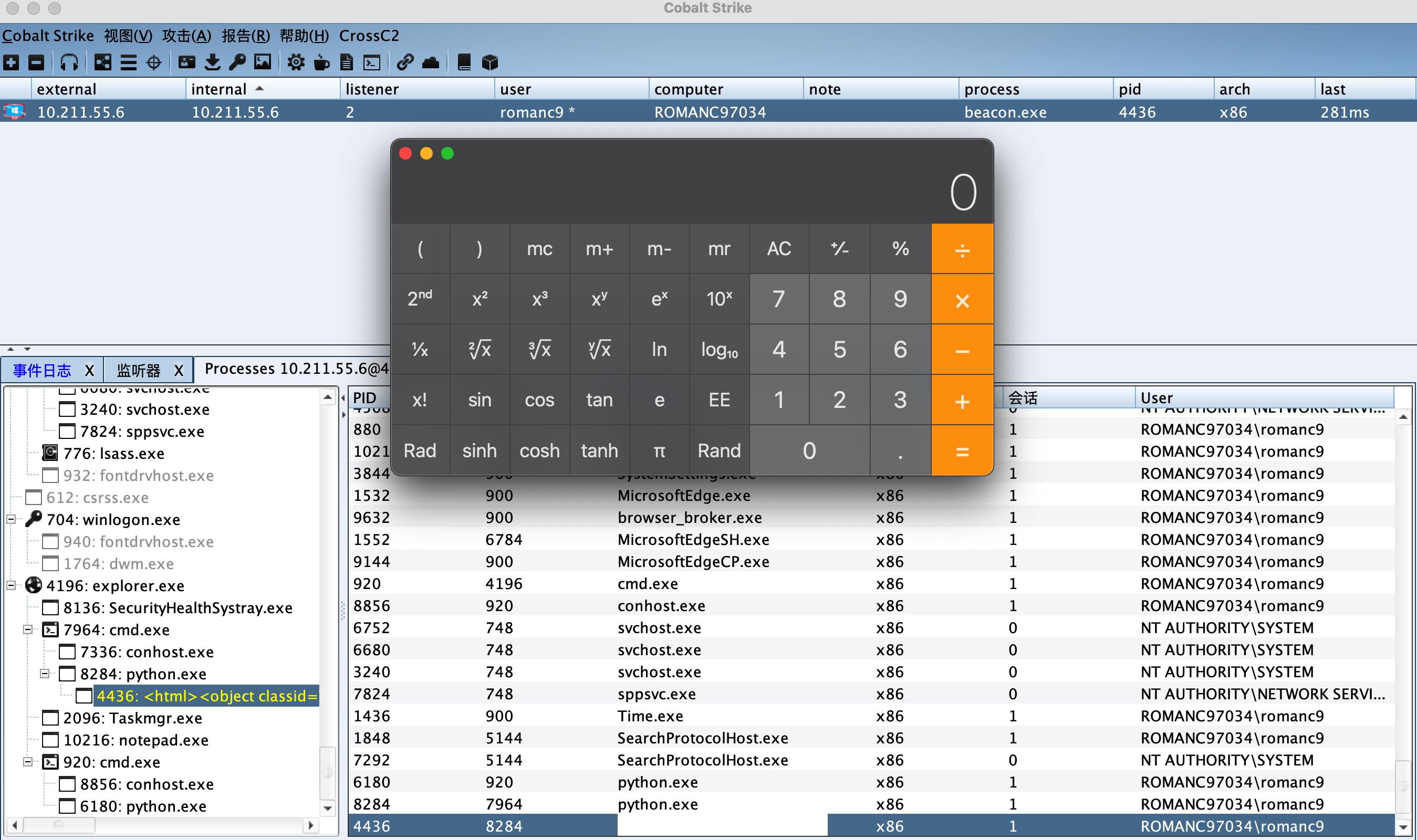Open the CrossC2 menu

tap(369, 36)
